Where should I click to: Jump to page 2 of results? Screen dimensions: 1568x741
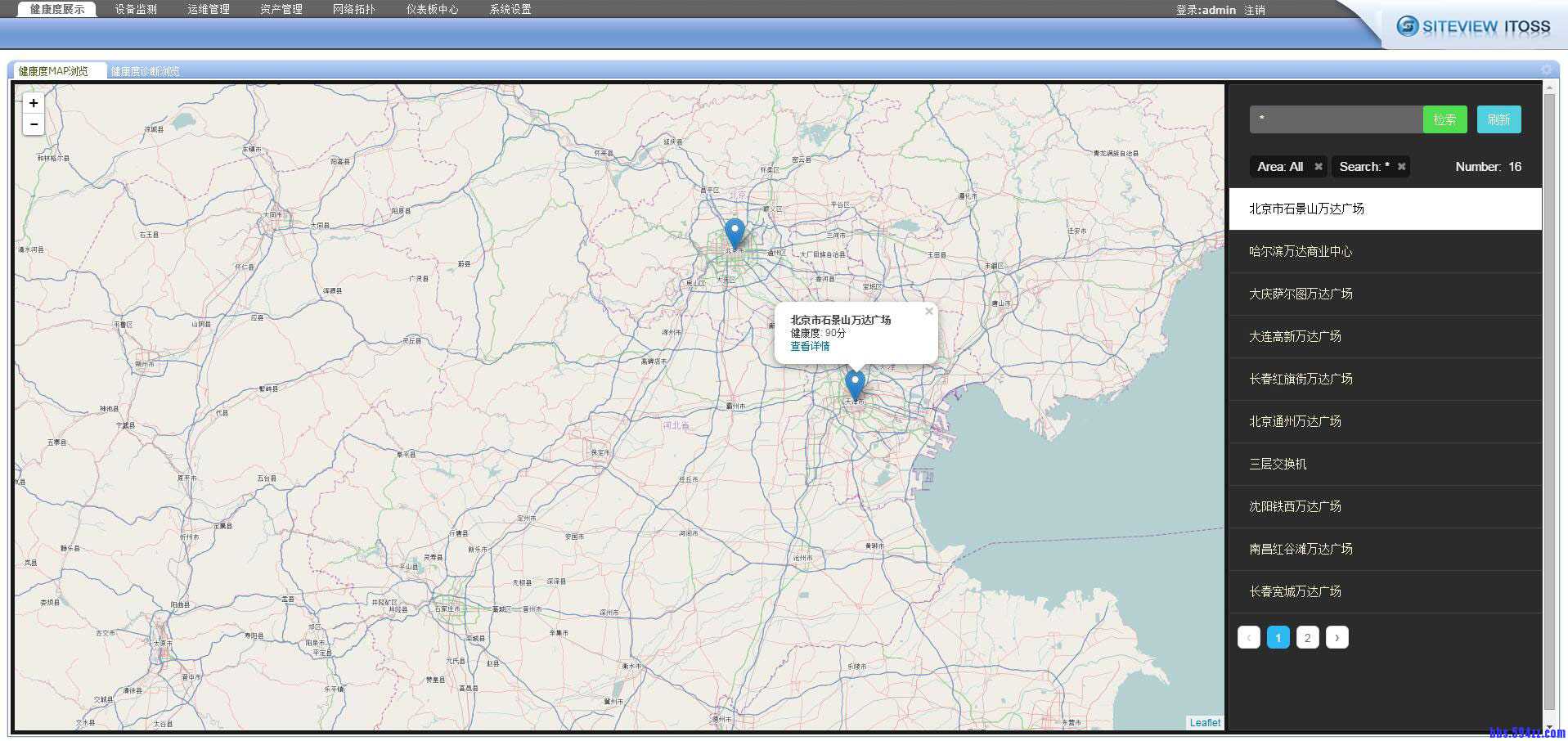coord(1307,638)
